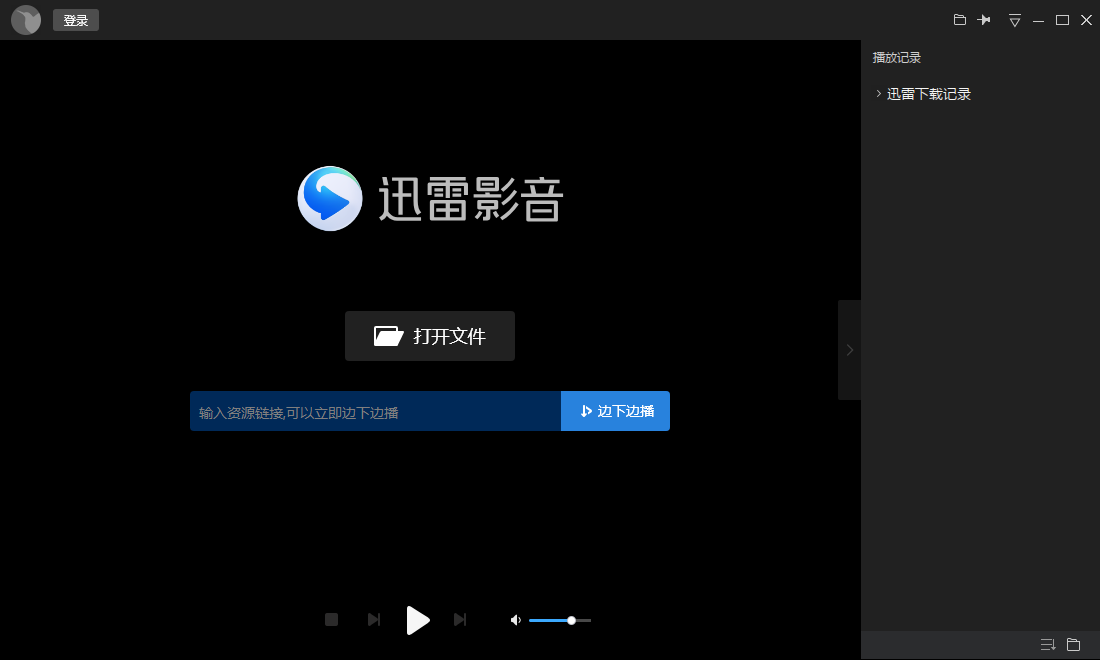Open the folder icon in the title bar
This screenshot has width=1100, height=660.
pos(960,20)
